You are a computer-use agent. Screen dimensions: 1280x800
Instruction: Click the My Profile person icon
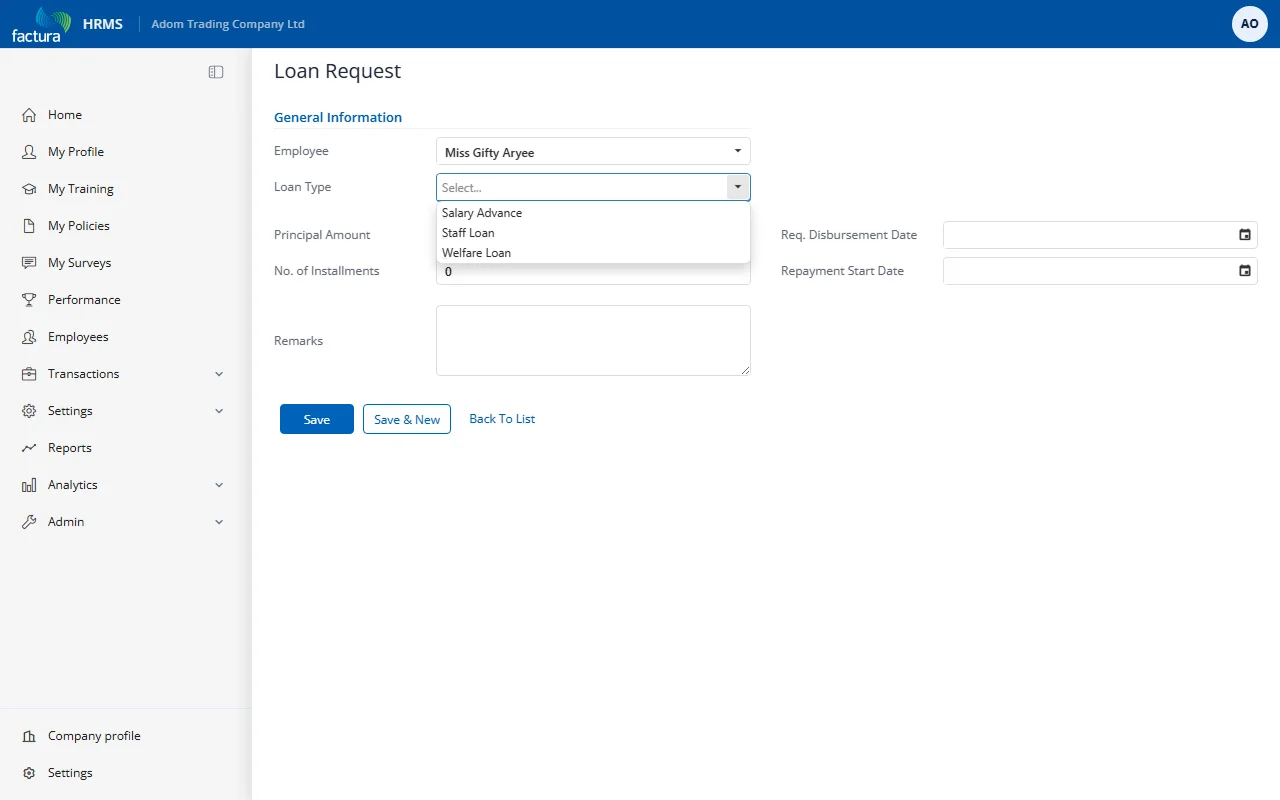(x=29, y=152)
